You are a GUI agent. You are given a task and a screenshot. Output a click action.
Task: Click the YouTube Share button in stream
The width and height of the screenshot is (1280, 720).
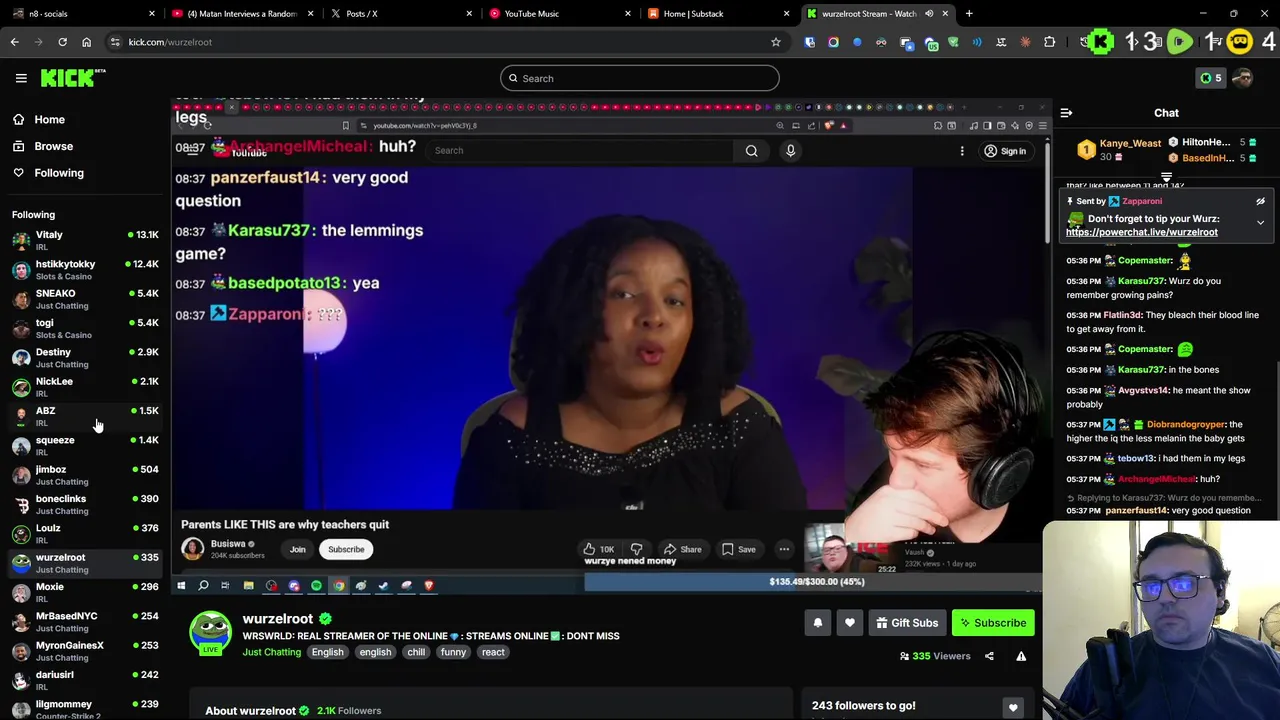coord(682,549)
